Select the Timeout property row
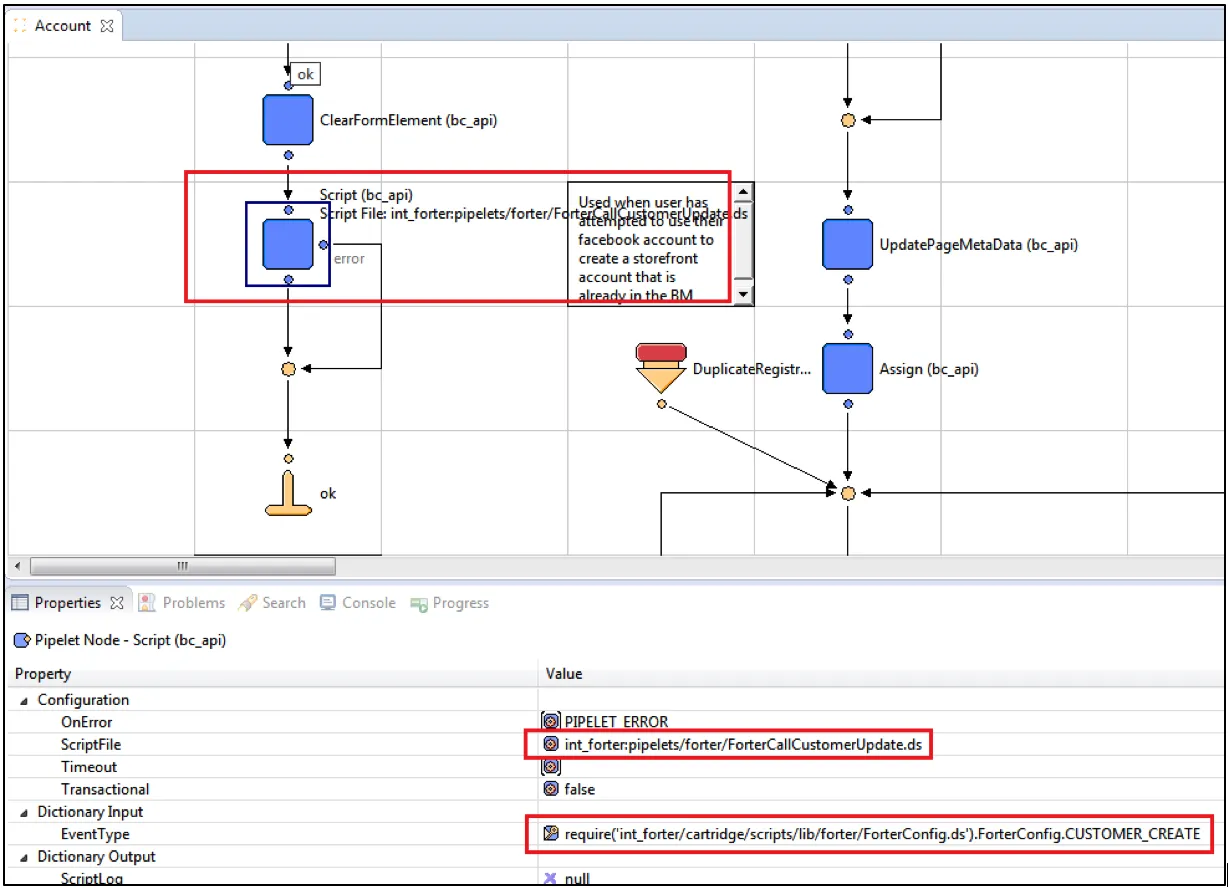Screen dimensions: 1230x888 [615, 767]
